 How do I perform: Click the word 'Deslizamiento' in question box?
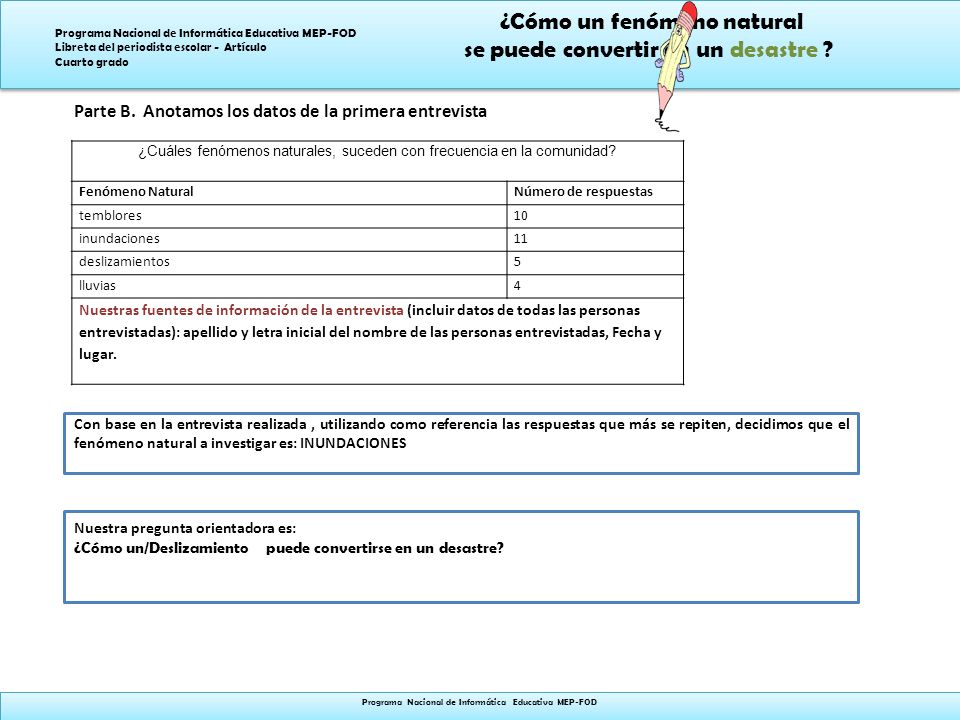tap(198, 548)
